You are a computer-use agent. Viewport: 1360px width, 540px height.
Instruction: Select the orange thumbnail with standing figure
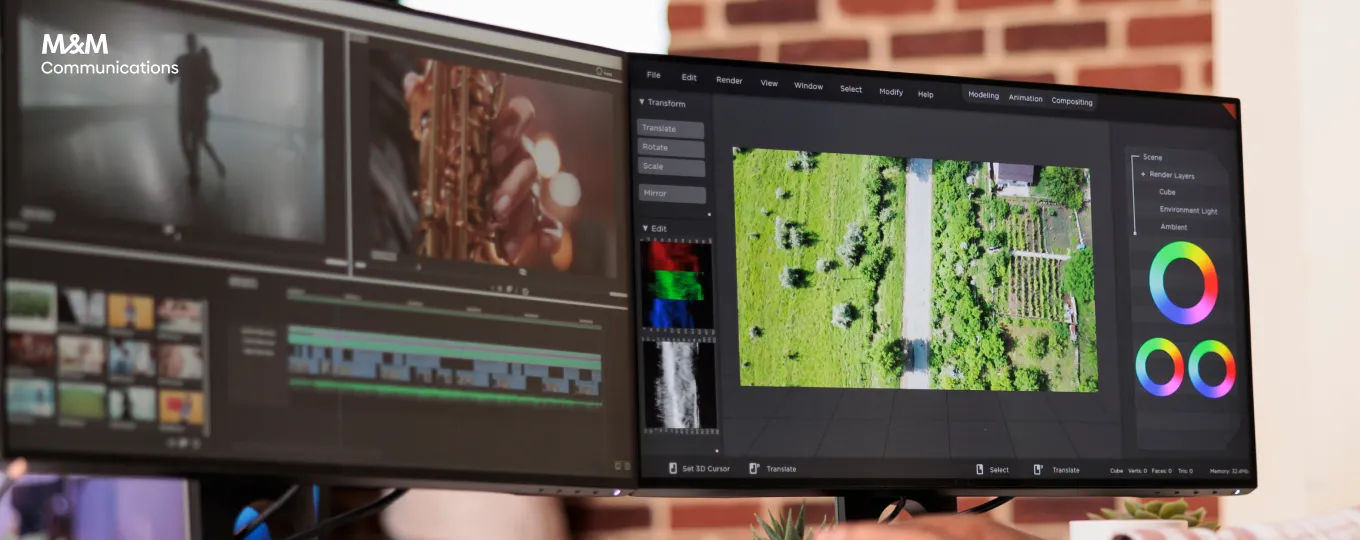[131, 312]
